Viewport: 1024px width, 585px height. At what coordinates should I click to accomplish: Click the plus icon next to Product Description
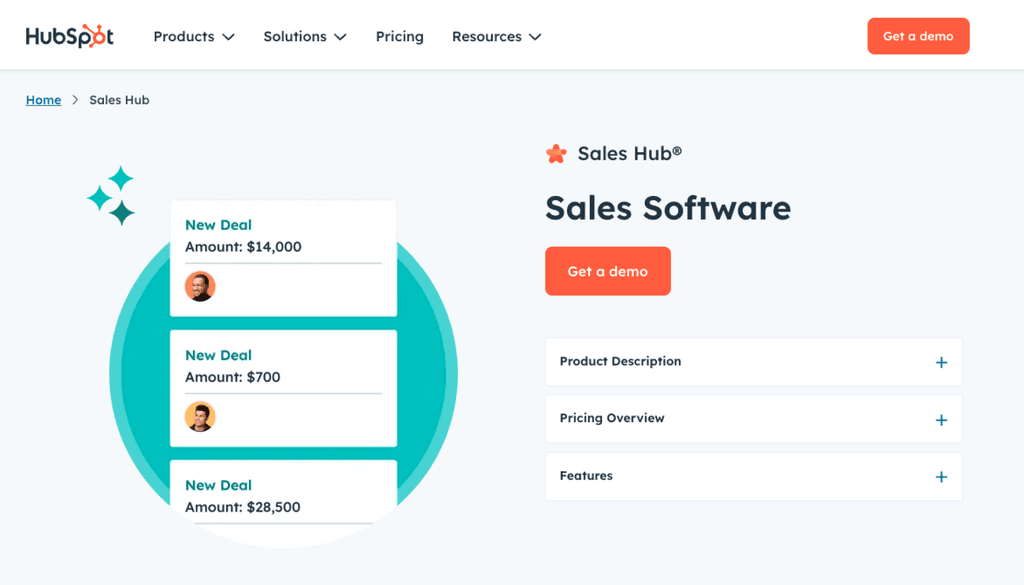tap(940, 362)
